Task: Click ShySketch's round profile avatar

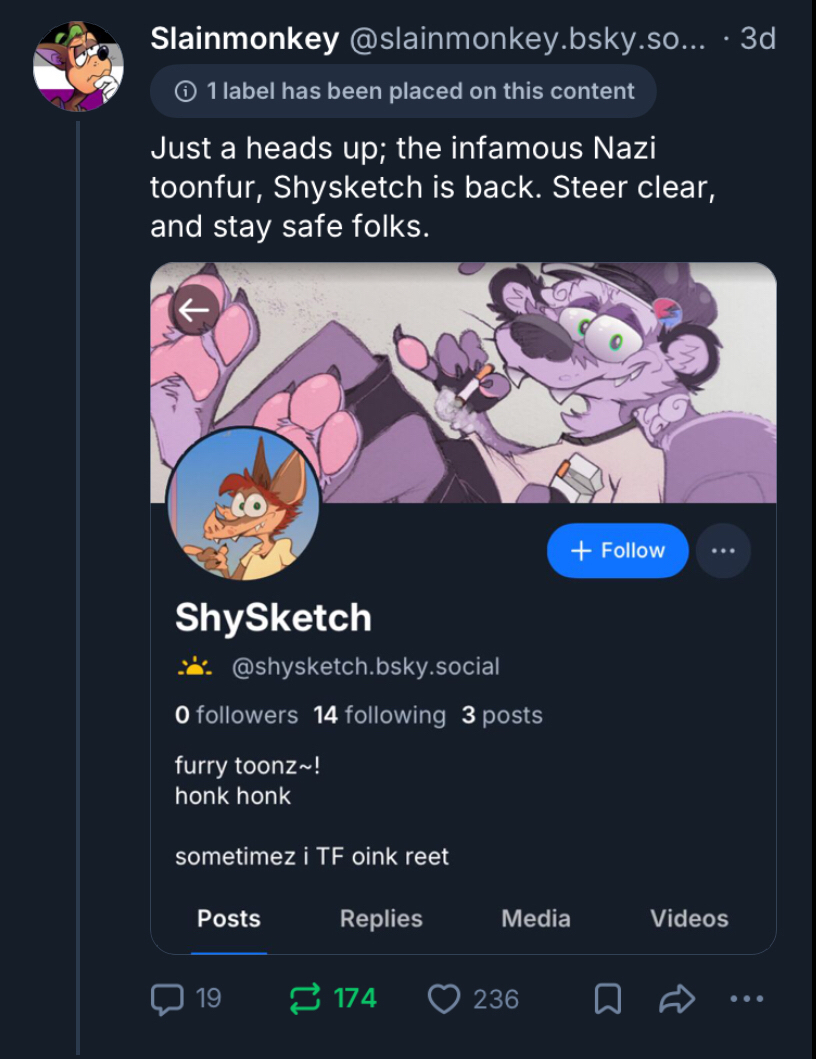Action: pyautogui.click(x=245, y=505)
